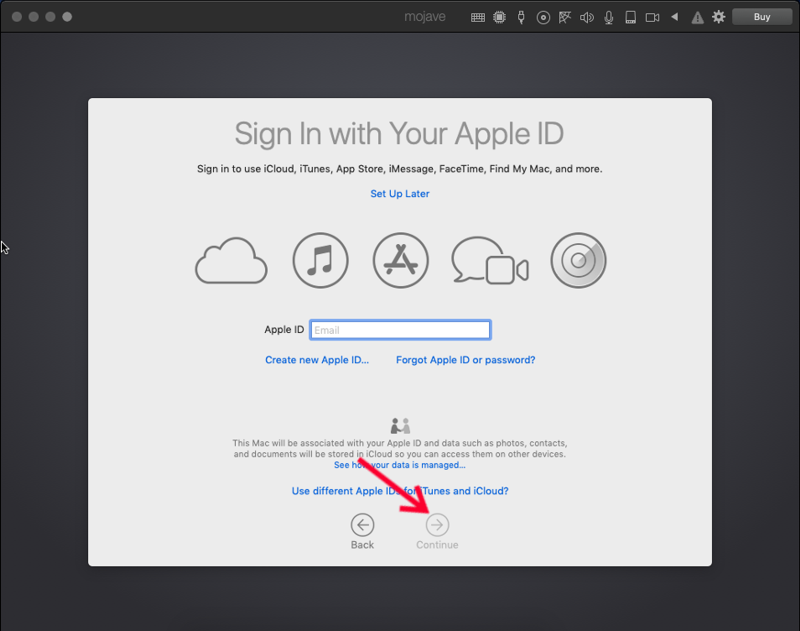The image size is (800, 631).
Task: Click the Continue arrow button
Action: tap(437, 526)
